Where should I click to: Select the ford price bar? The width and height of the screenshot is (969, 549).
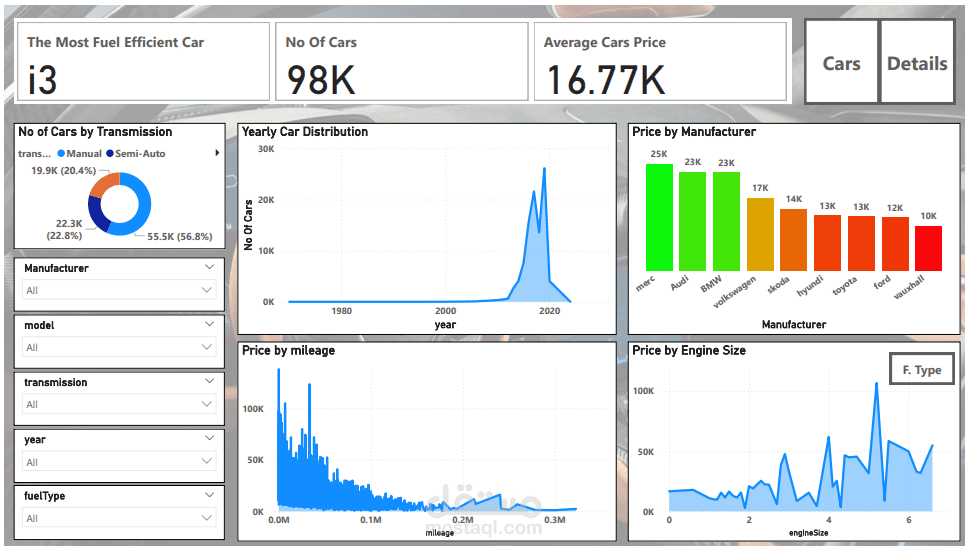(x=895, y=244)
